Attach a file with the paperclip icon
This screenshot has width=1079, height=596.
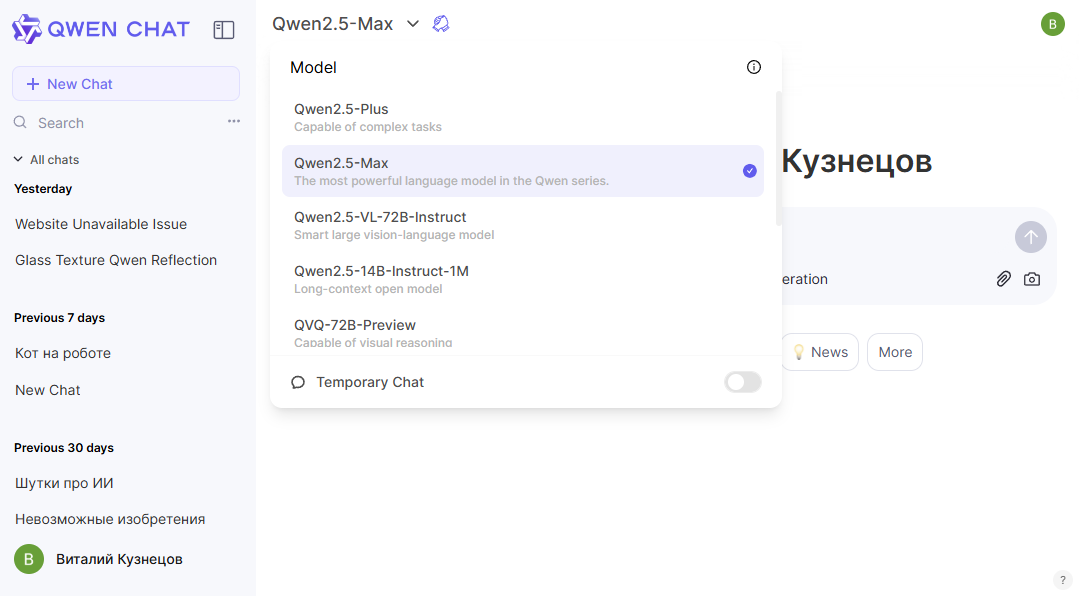click(x=1003, y=279)
